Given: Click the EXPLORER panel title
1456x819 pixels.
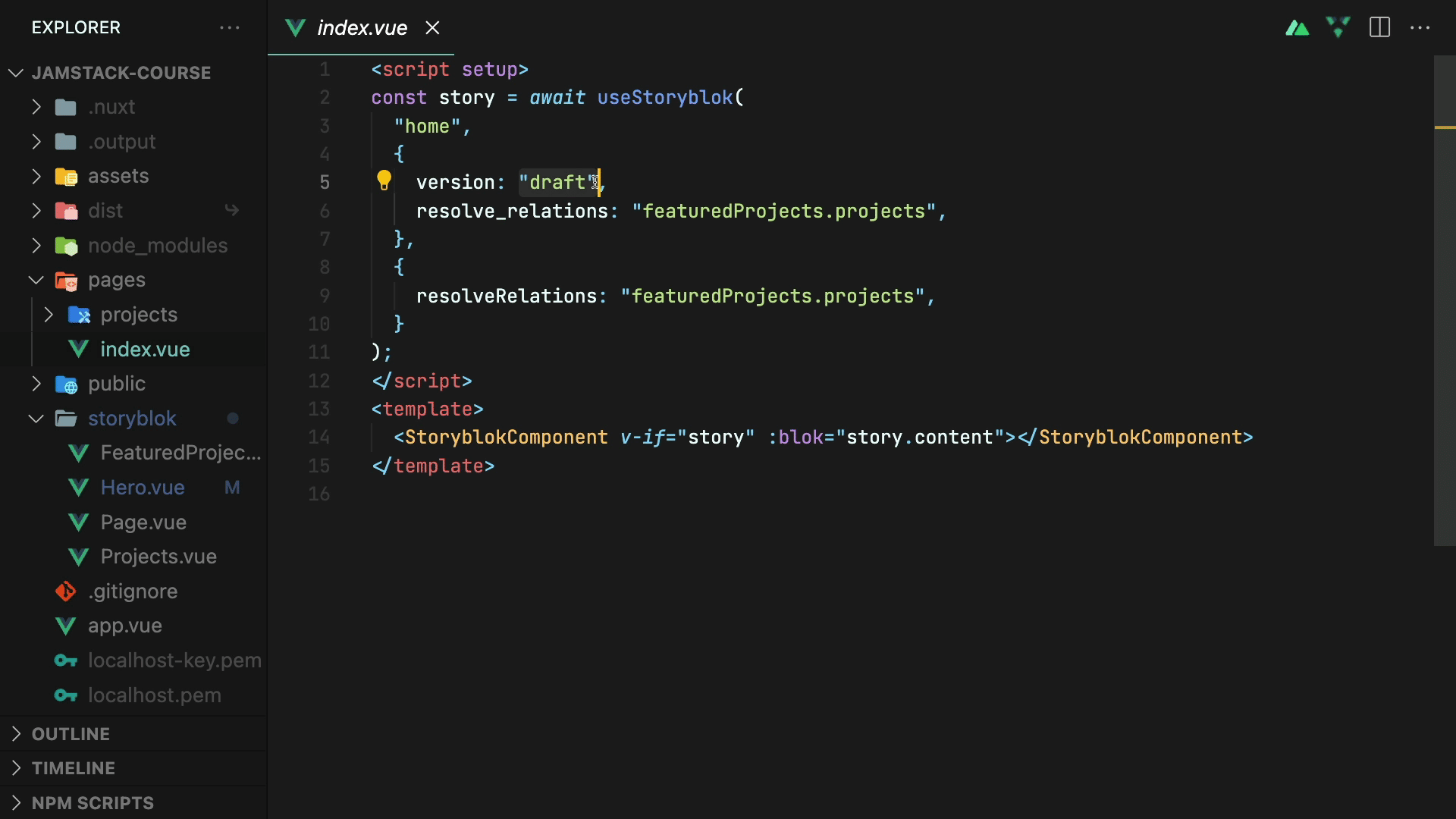Looking at the screenshot, I should click(76, 28).
